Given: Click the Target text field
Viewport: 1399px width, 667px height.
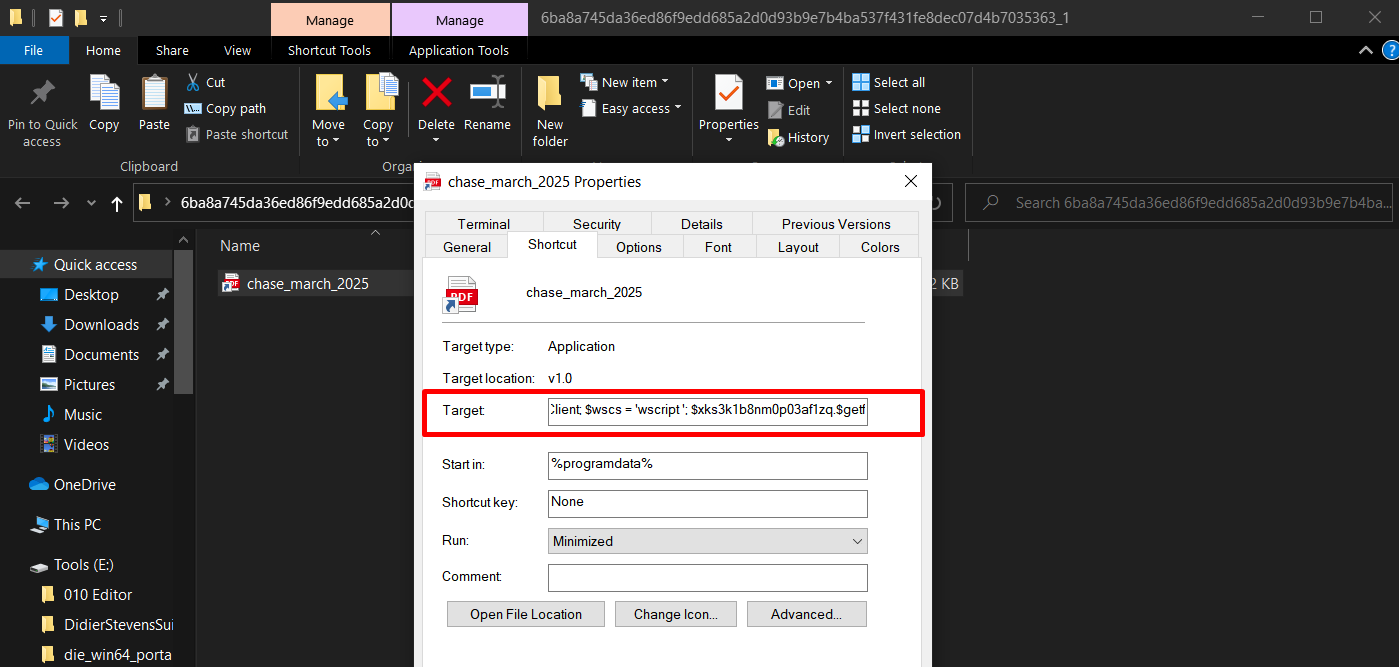Looking at the screenshot, I should [708, 412].
